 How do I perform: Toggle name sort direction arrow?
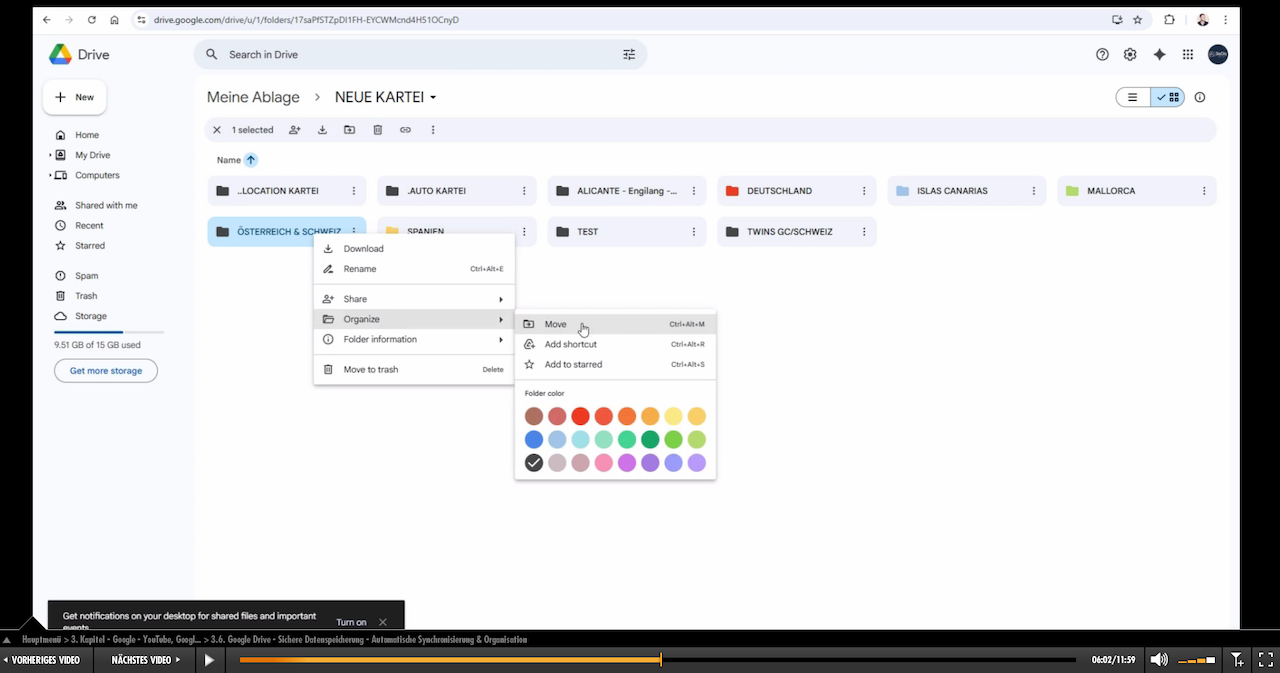point(251,160)
